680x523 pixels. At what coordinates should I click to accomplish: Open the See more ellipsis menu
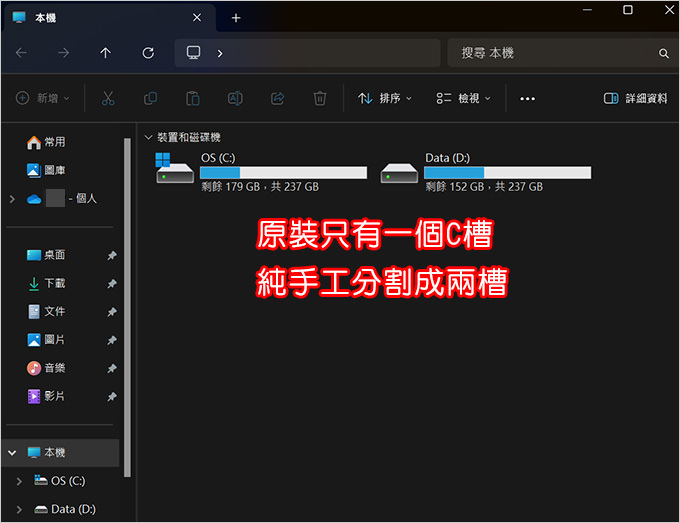coord(527,98)
